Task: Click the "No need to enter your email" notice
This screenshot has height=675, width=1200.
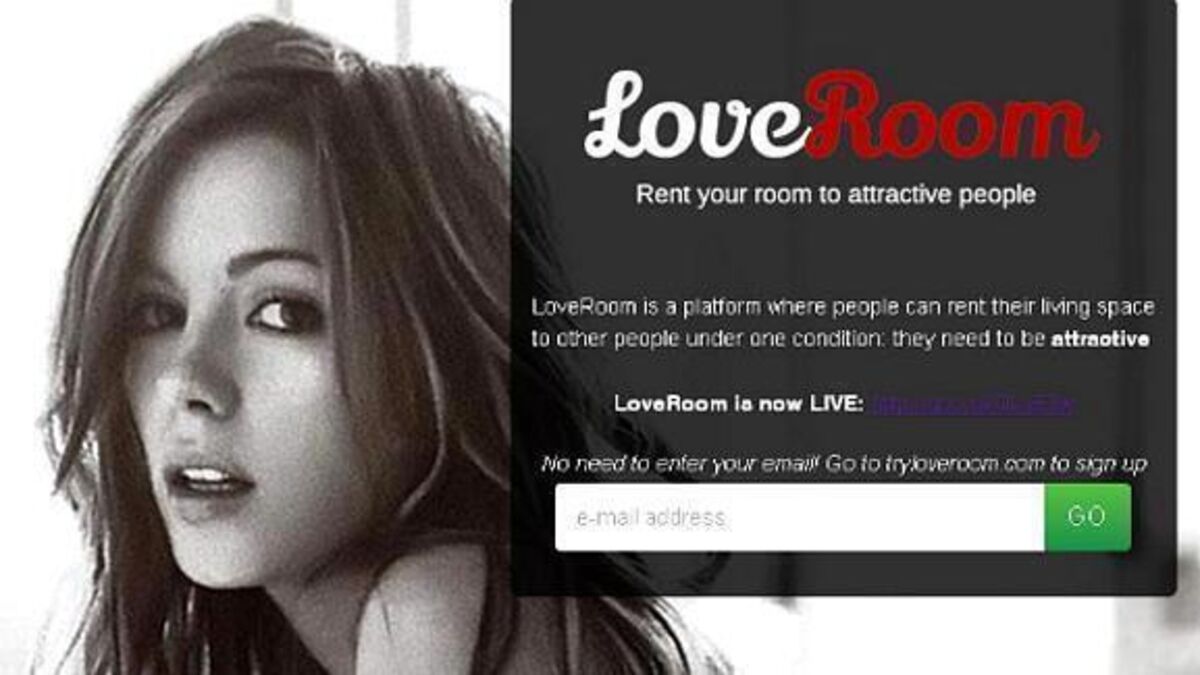Action: point(681,464)
